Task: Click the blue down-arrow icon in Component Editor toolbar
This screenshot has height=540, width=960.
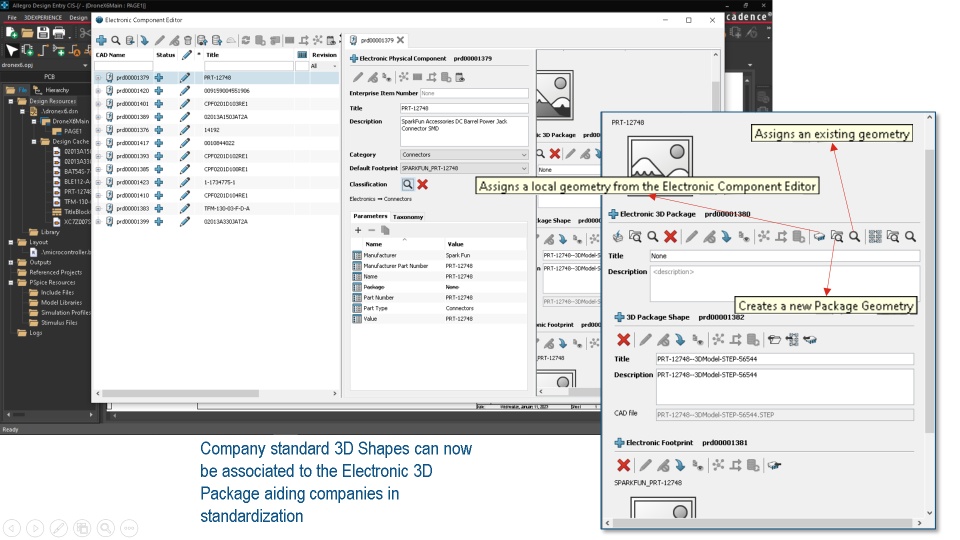Action: (x=144, y=40)
